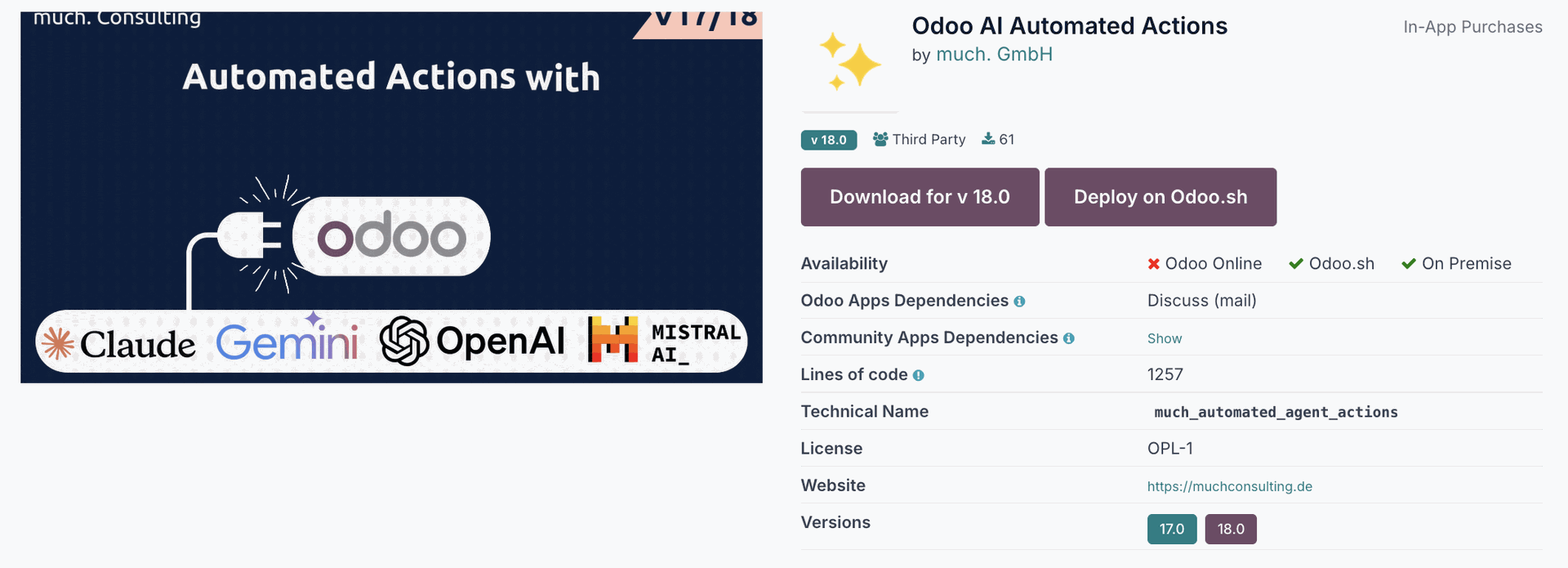
Task: Click the Versions row label
Action: [835, 522]
